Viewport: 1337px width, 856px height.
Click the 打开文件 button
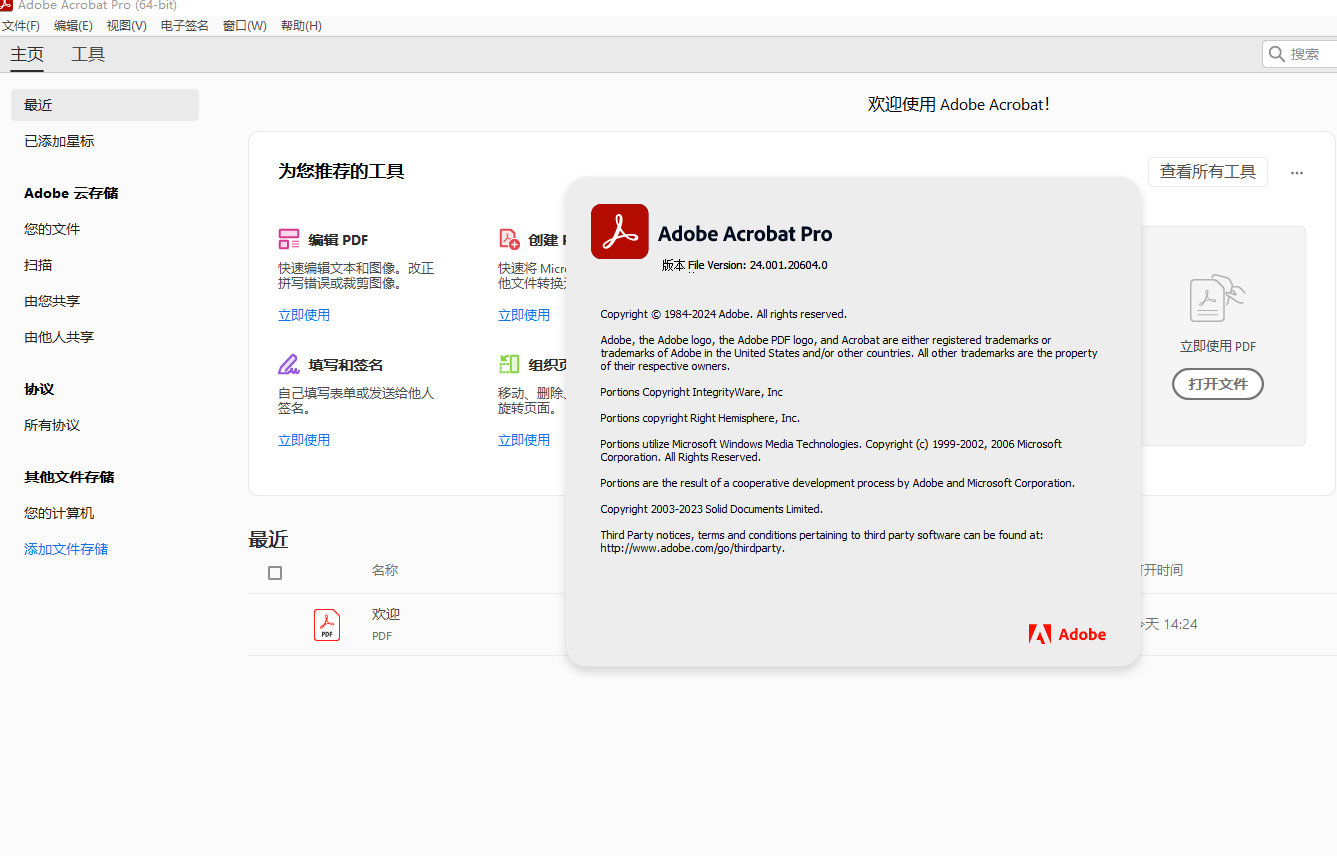tap(1218, 384)
